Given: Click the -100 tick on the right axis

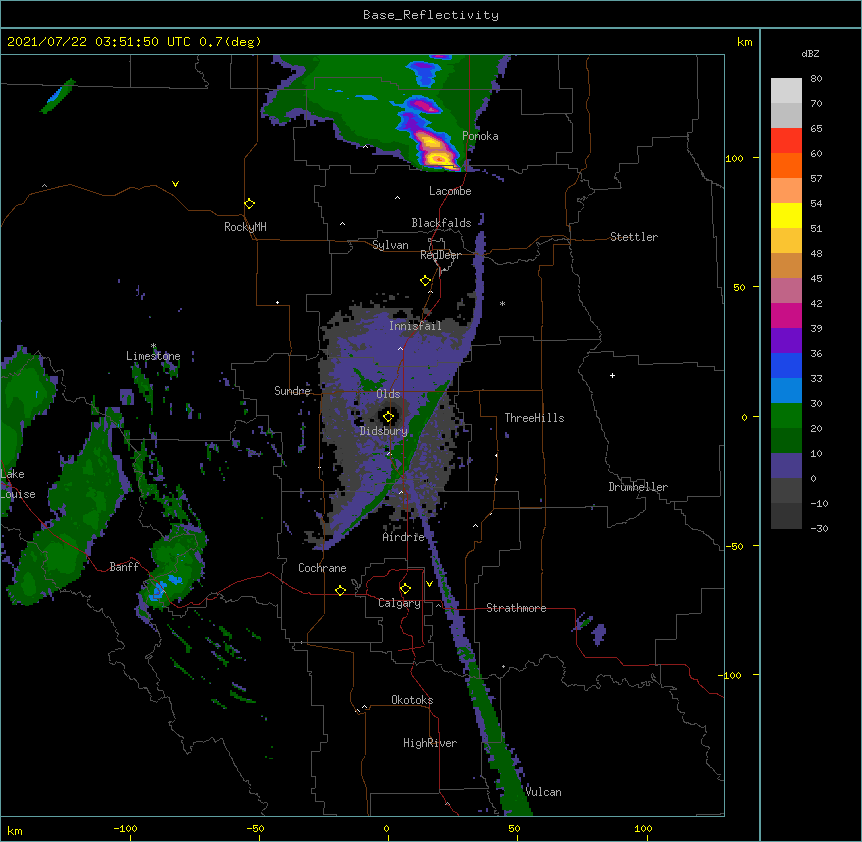Looking at the screenshot, I should pyautogui.click(x=731, y=675).
